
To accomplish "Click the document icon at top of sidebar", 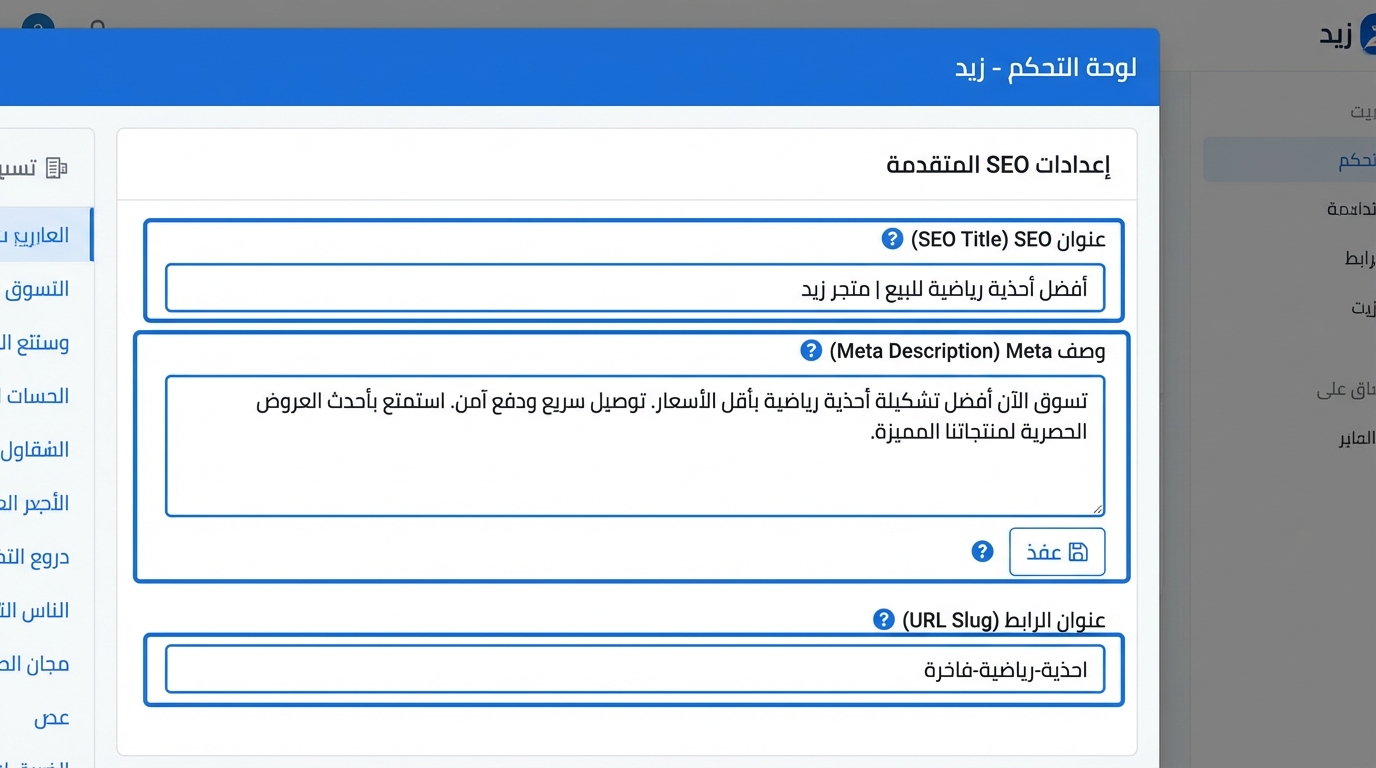I will [57, 167].
